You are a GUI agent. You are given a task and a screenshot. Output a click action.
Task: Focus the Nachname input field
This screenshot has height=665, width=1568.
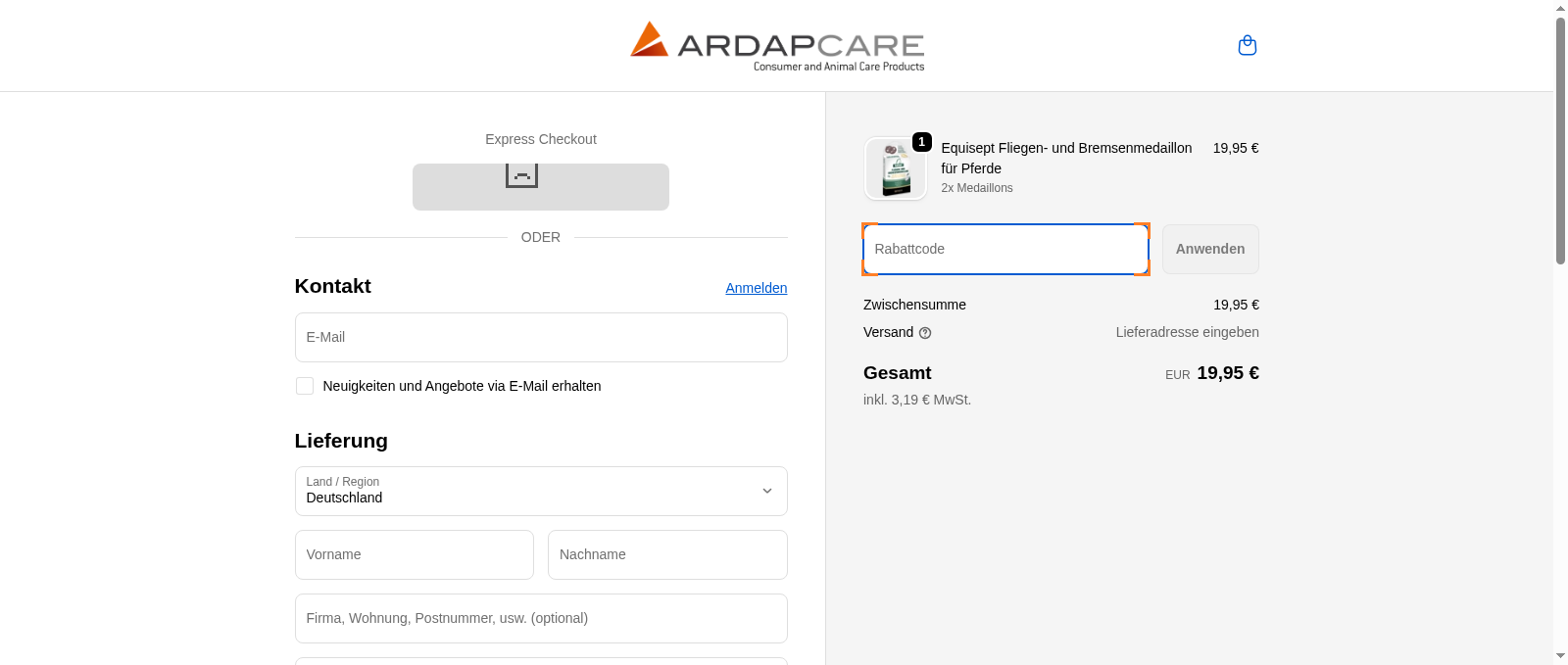coord(667,554)
